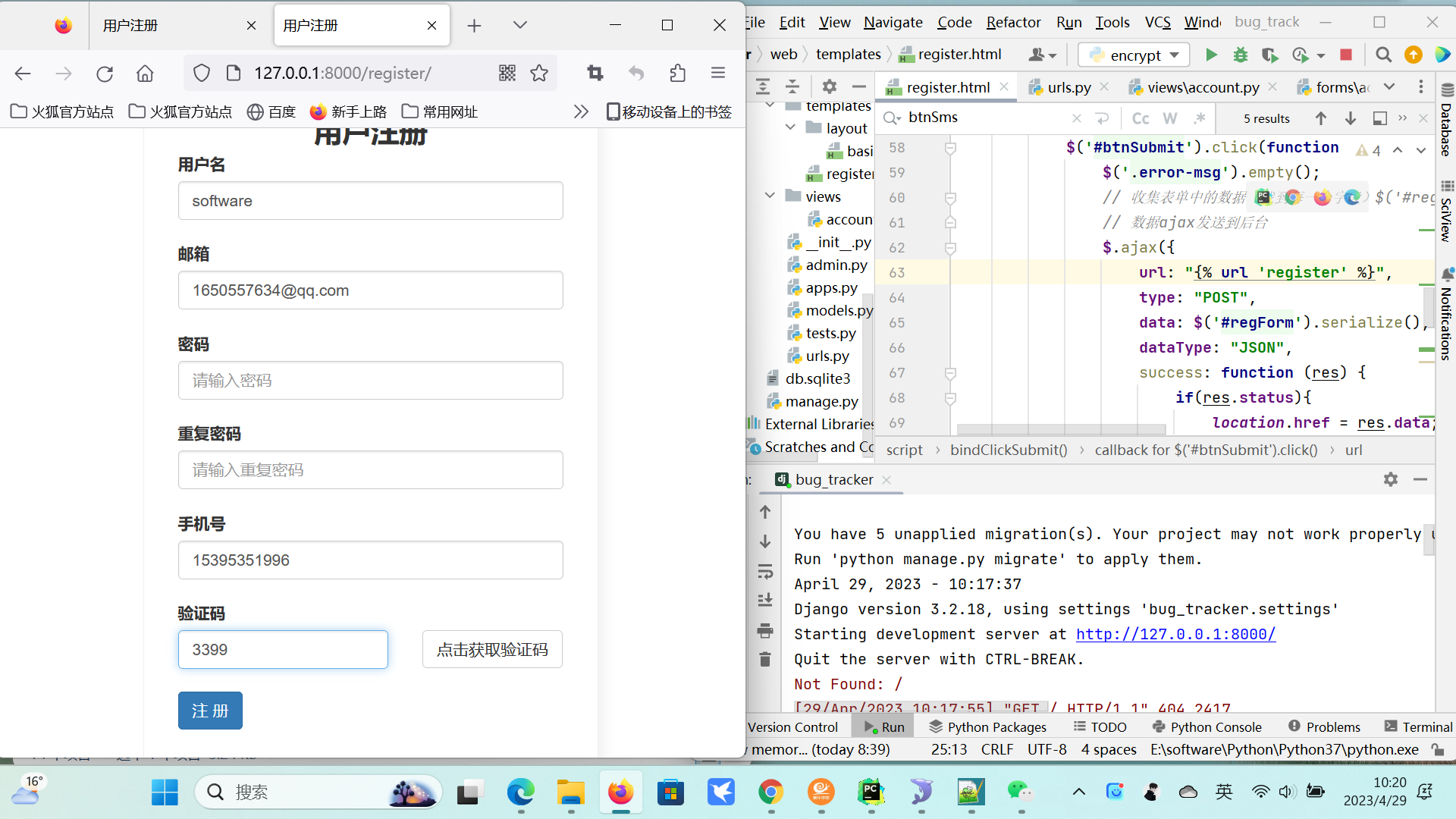
Task: Open the user account dropdown in PyCharm
Action: [1043, 55]
